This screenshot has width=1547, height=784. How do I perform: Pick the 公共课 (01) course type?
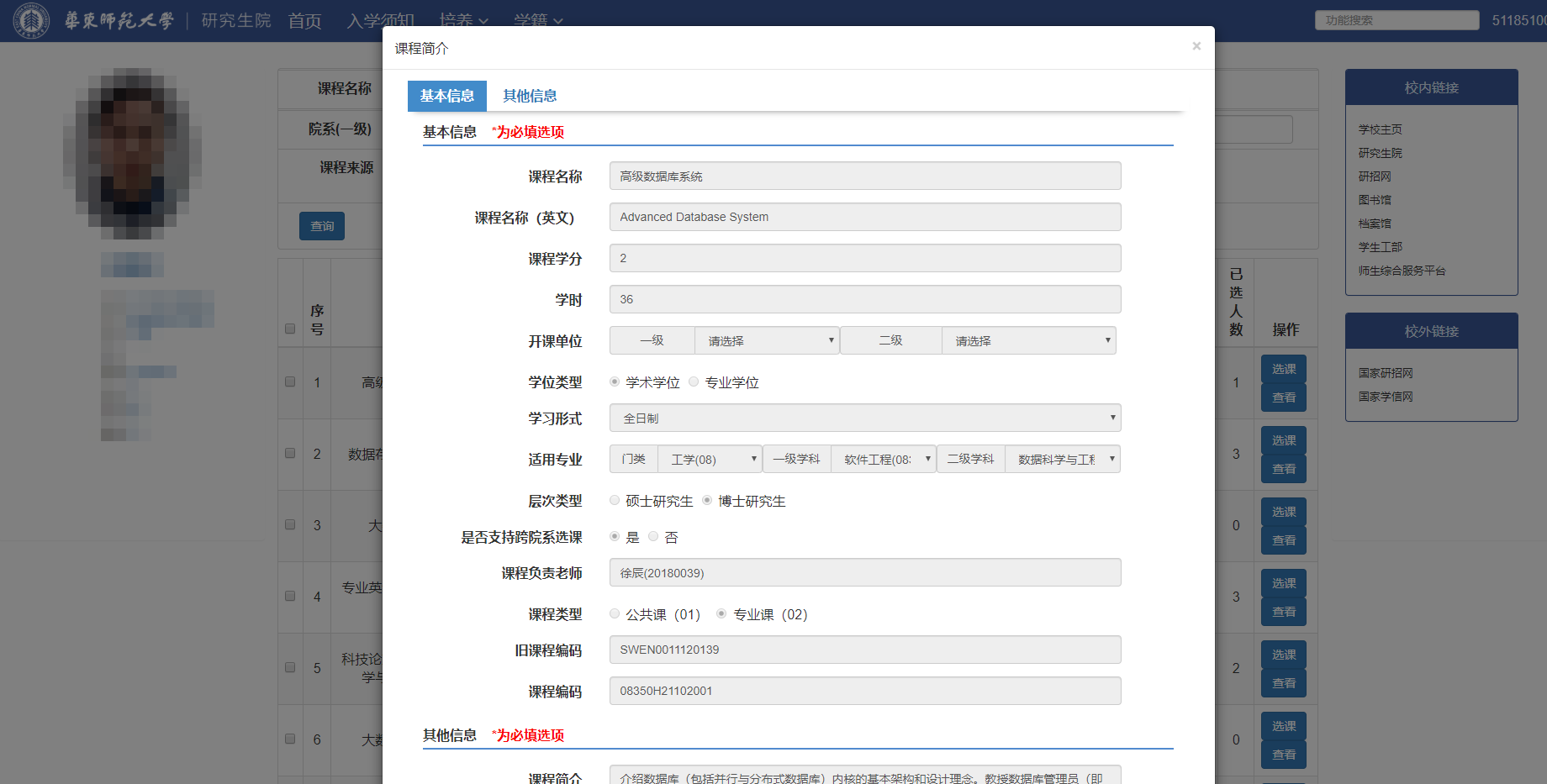(615, 614)
